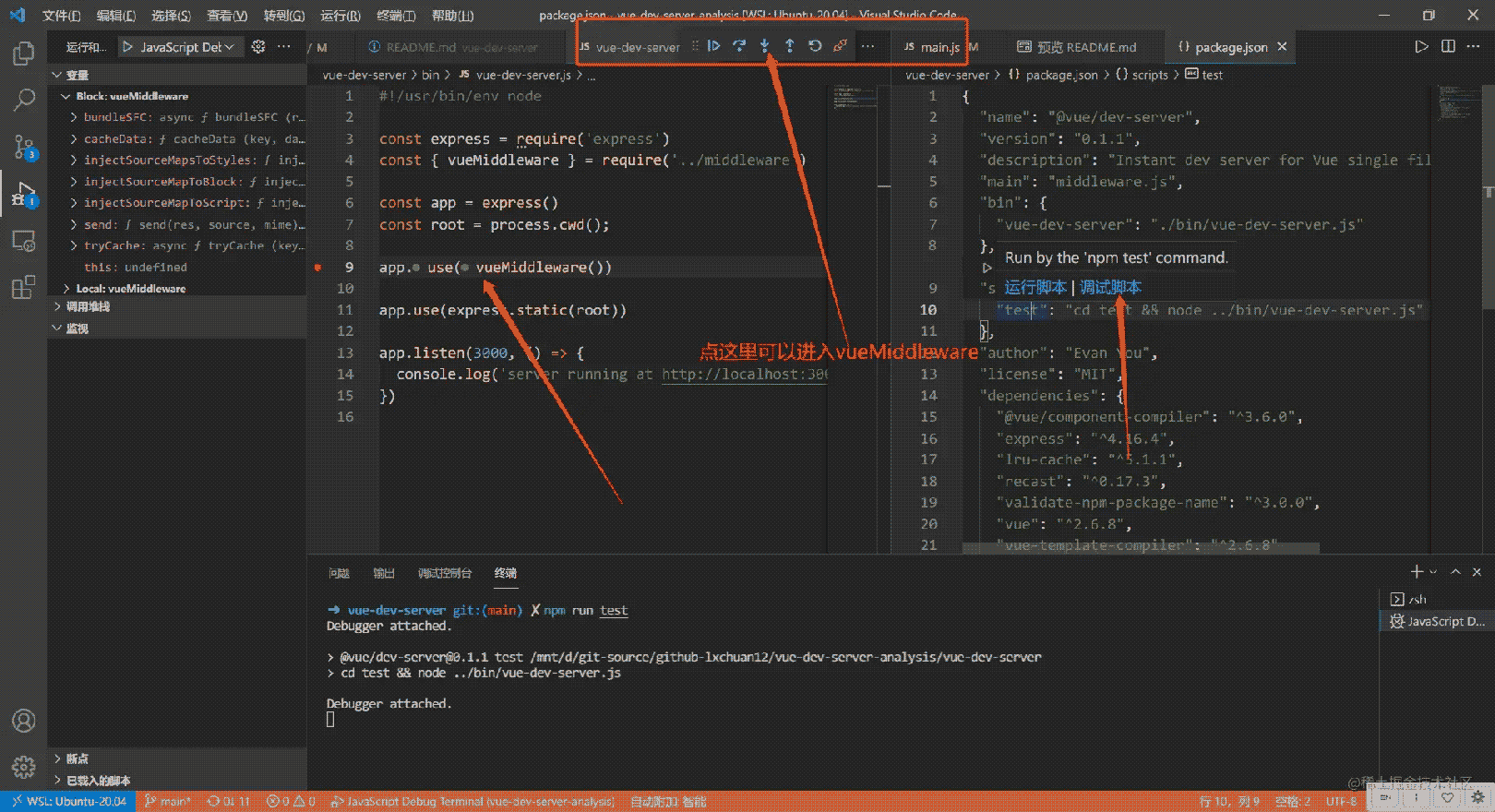Switch to the 预览 README.md tab

click(x=1077, y=47)
